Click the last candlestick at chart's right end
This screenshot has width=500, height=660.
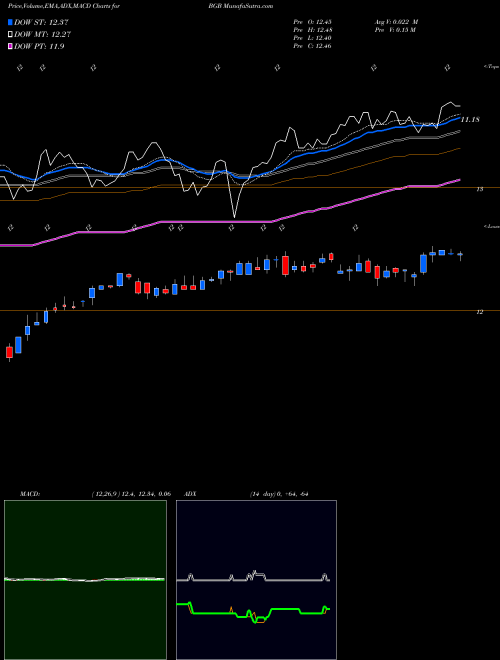point(460,255)
